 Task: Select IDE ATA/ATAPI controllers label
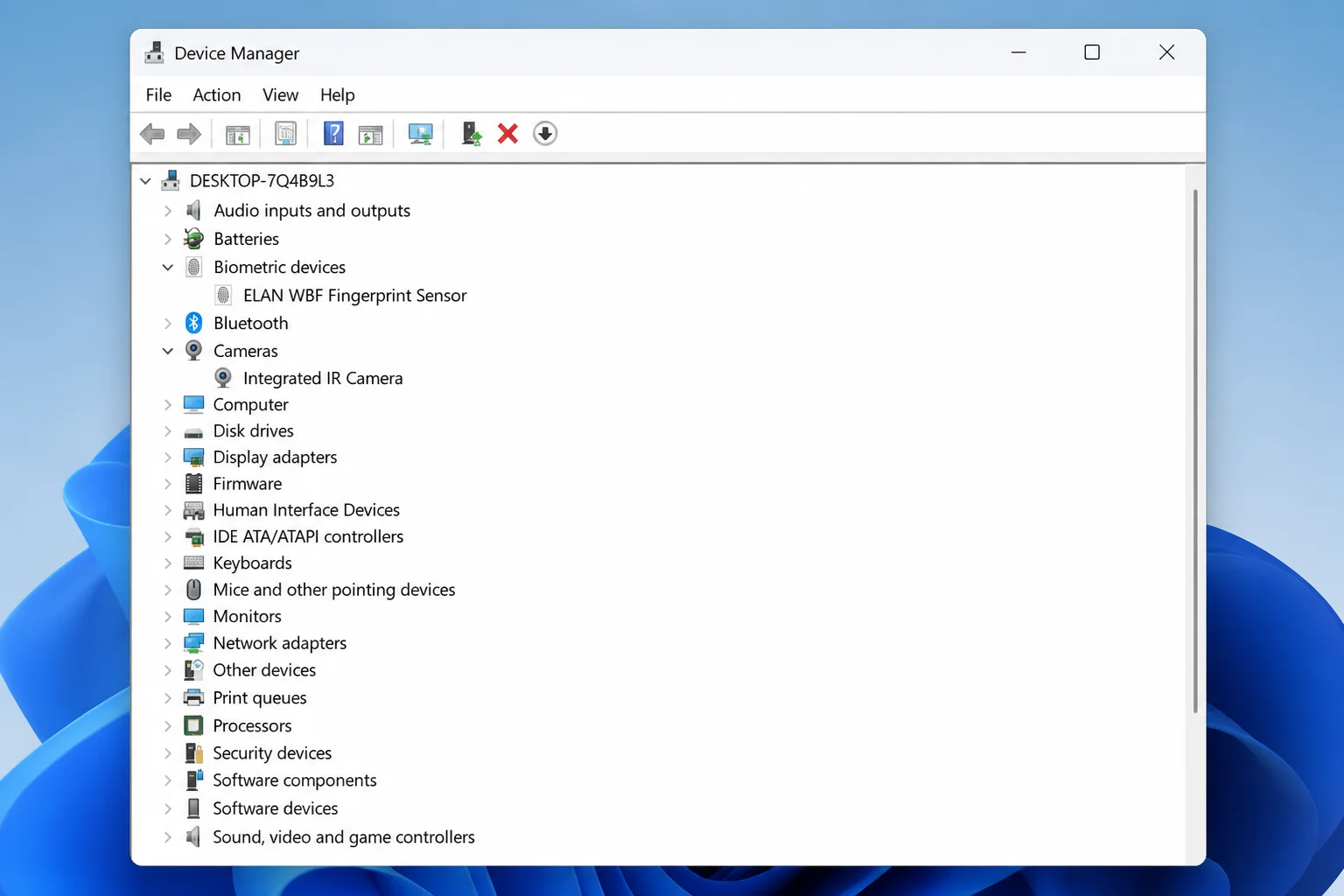[308, 536]
